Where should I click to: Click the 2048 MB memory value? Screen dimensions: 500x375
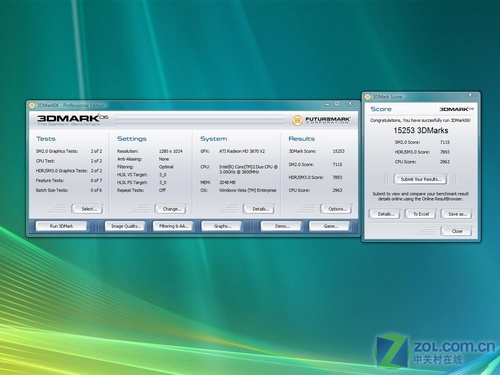click(227, 182)
